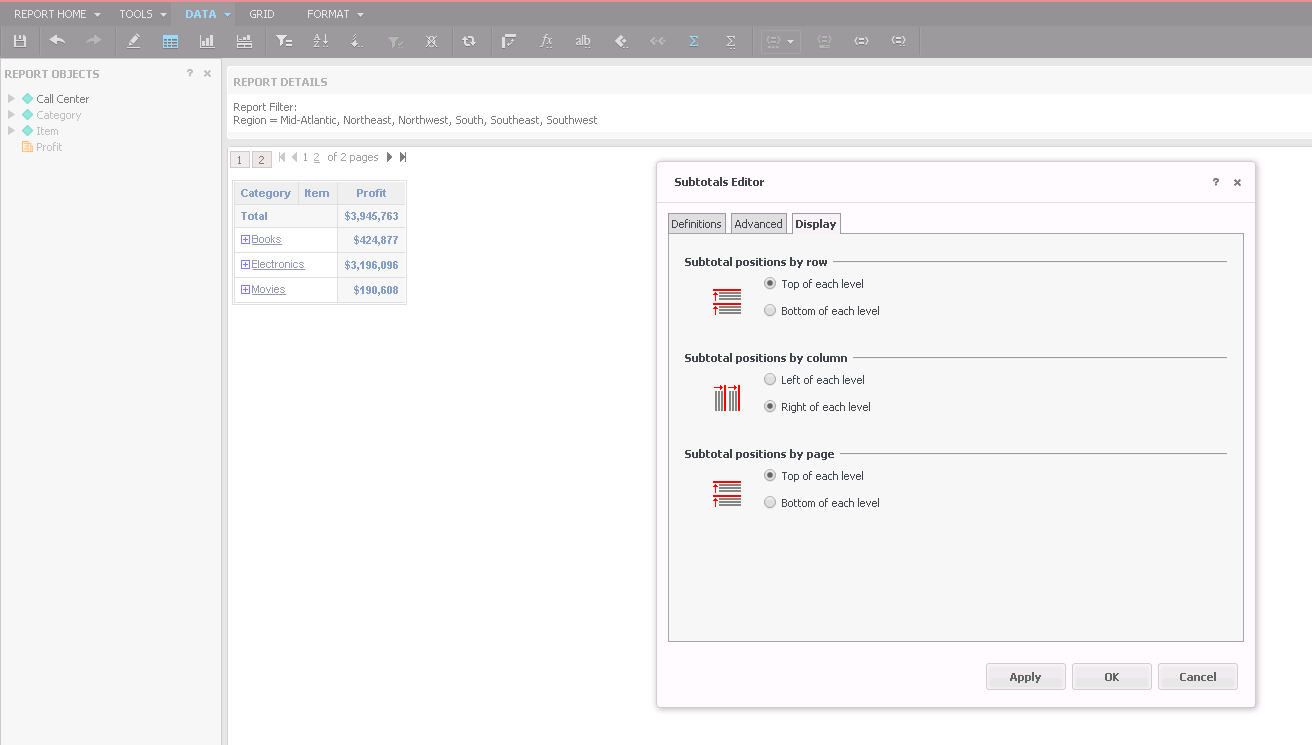Click the Refresh report icon
This screenshot has width=1312, height=745.
469,41
